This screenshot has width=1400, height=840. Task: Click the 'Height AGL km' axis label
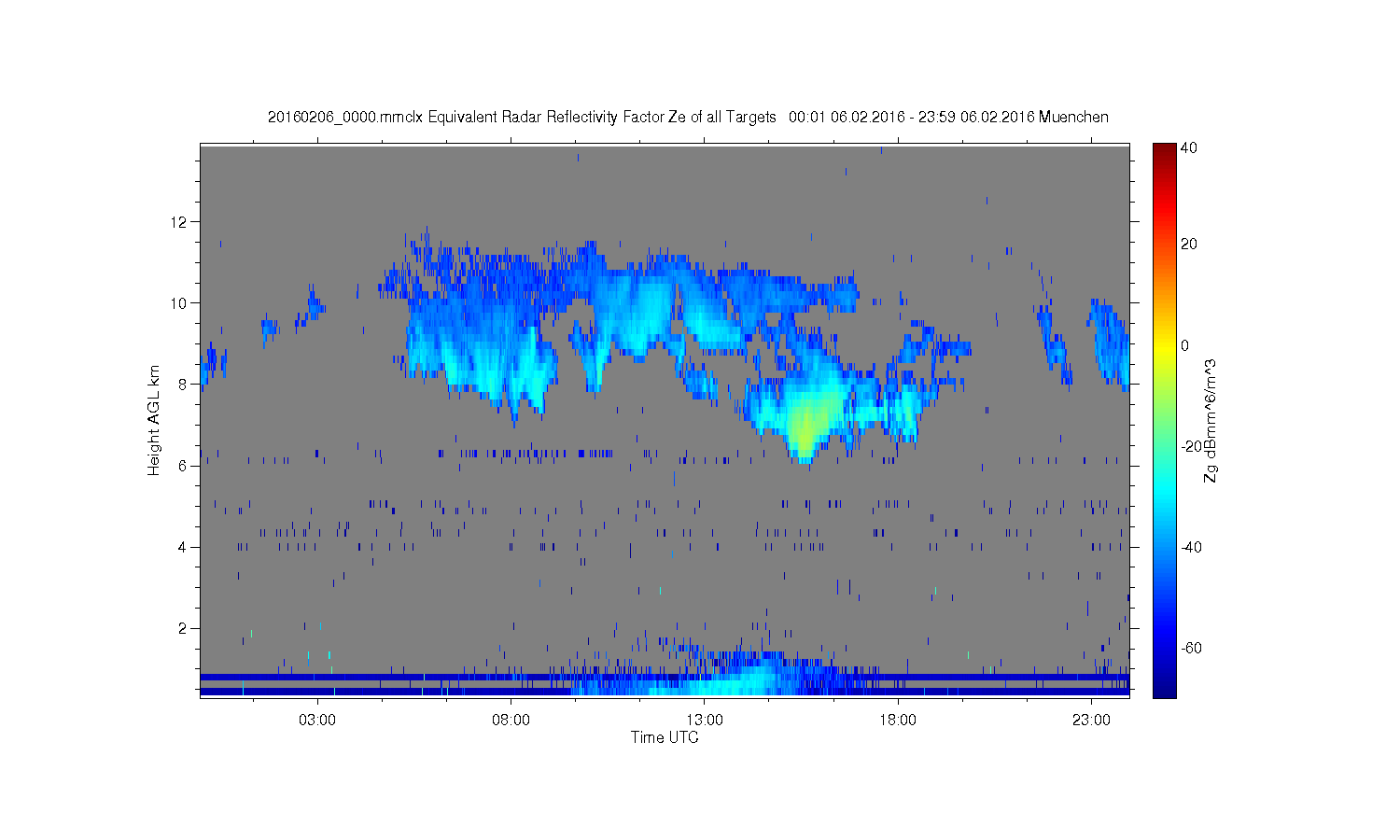coord(154,420)
